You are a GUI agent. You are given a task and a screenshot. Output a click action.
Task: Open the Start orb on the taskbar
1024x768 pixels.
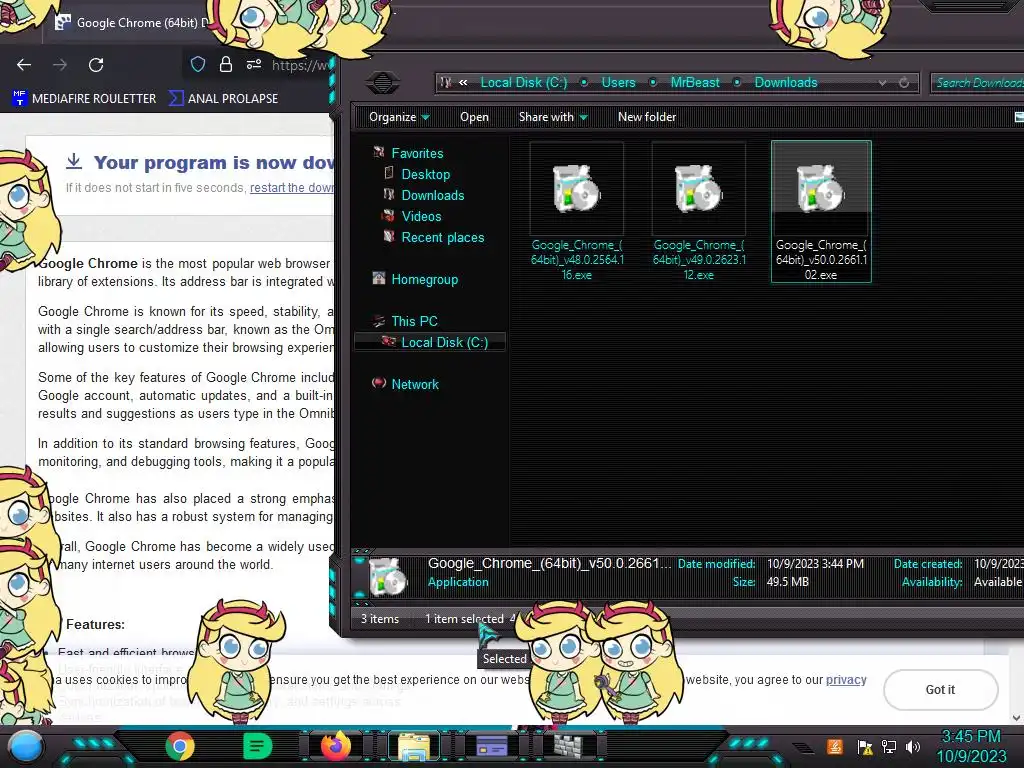click(x=26, y=746)
